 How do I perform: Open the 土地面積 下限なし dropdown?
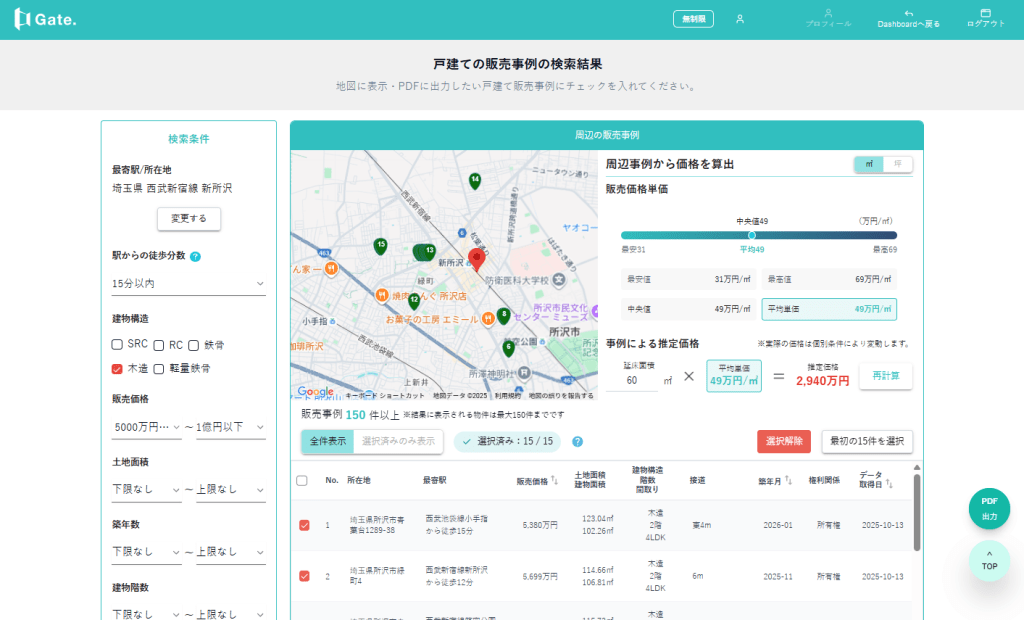click(x=146, y=490)
